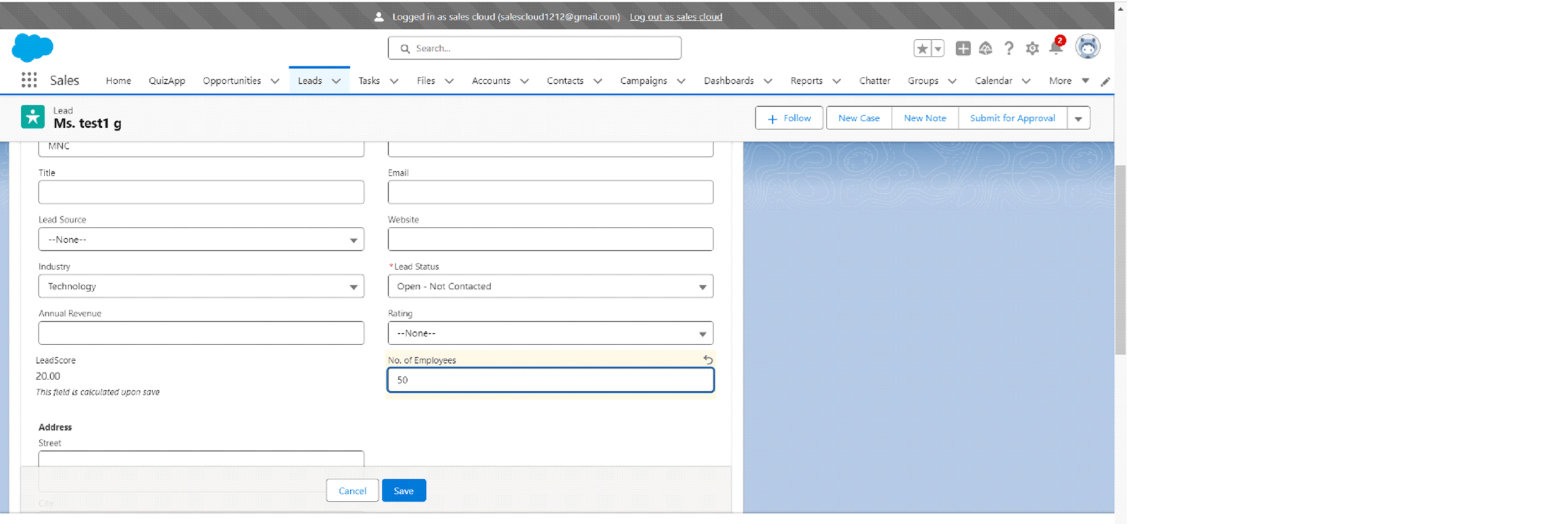1568x524 pixels.
Task: Switch to the Chatter tab
Action: point(874,80)
